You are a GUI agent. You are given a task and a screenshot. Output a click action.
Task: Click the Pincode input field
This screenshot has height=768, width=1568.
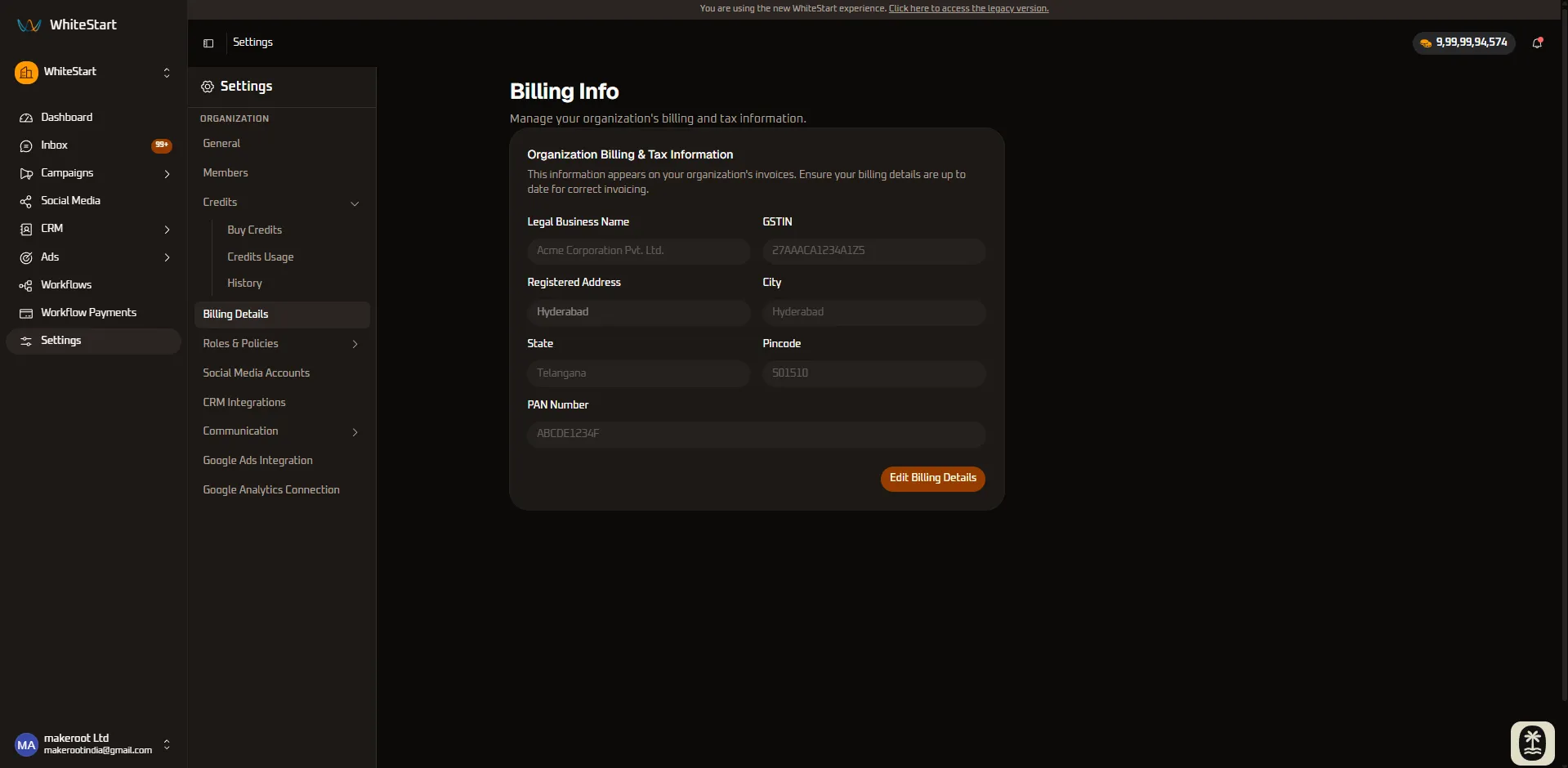(x=873, y=373)
